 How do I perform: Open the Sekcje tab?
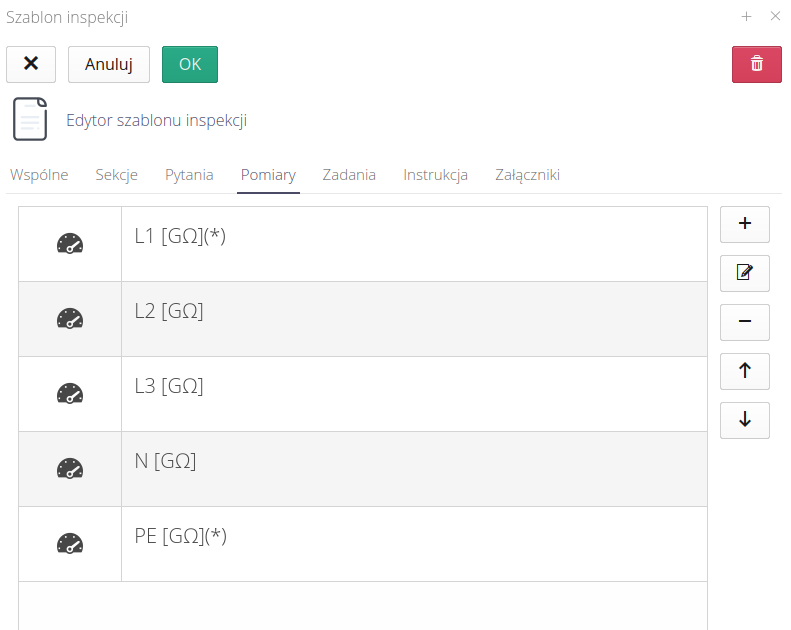(116, 175)
